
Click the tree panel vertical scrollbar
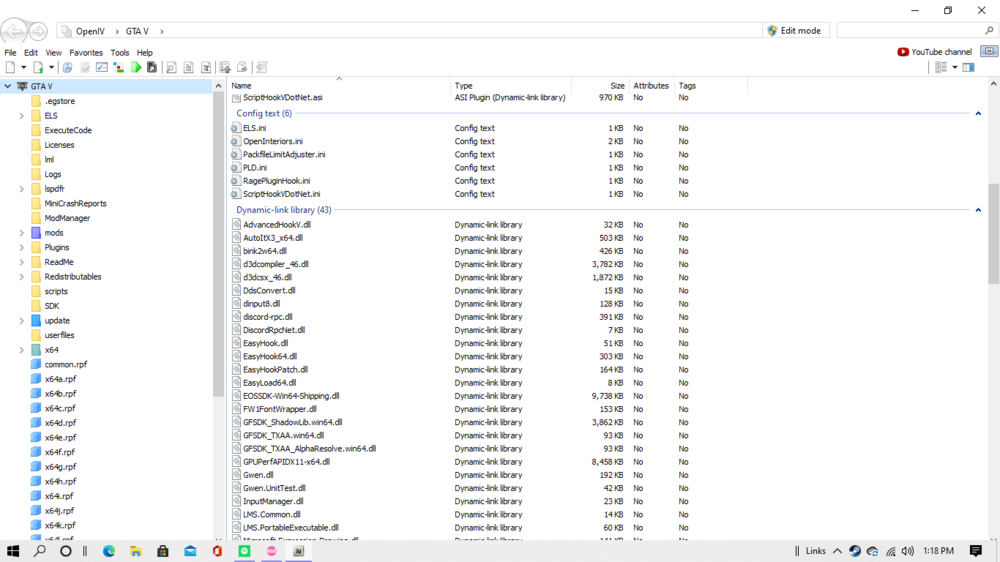pos(219,246)
